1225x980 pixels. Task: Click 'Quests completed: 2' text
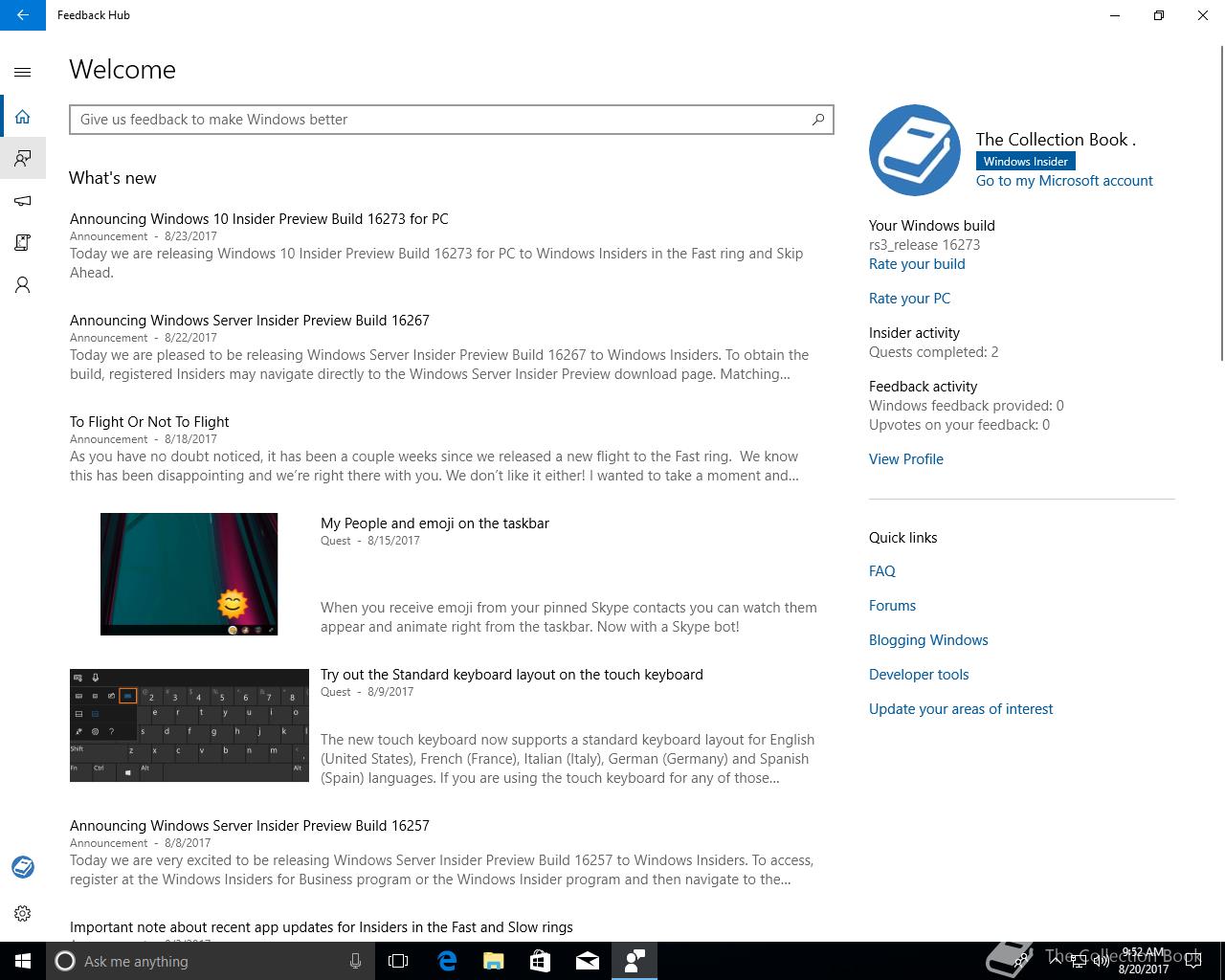click(933, 352)
